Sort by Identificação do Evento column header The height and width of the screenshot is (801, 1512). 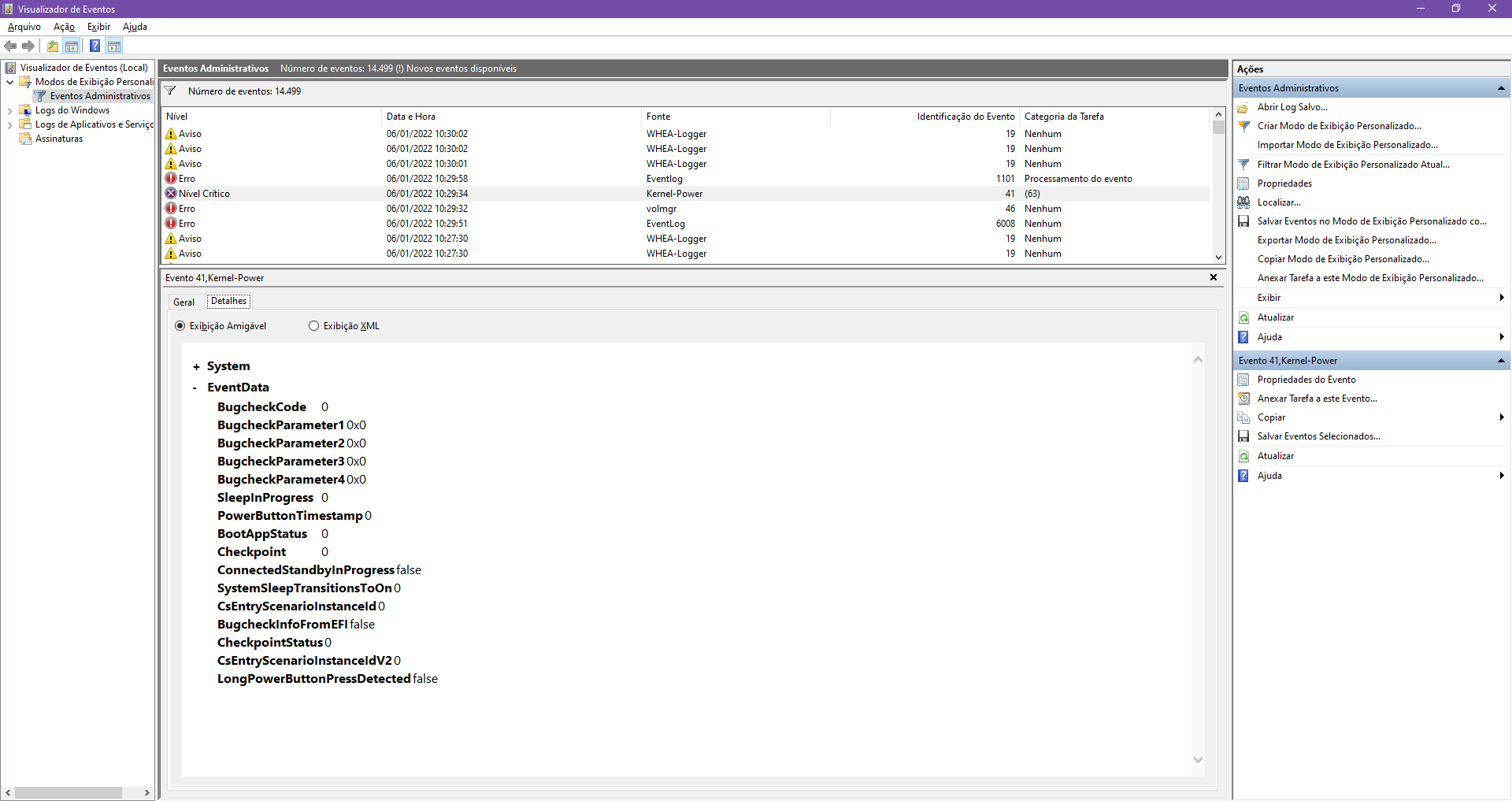(925, 117)
